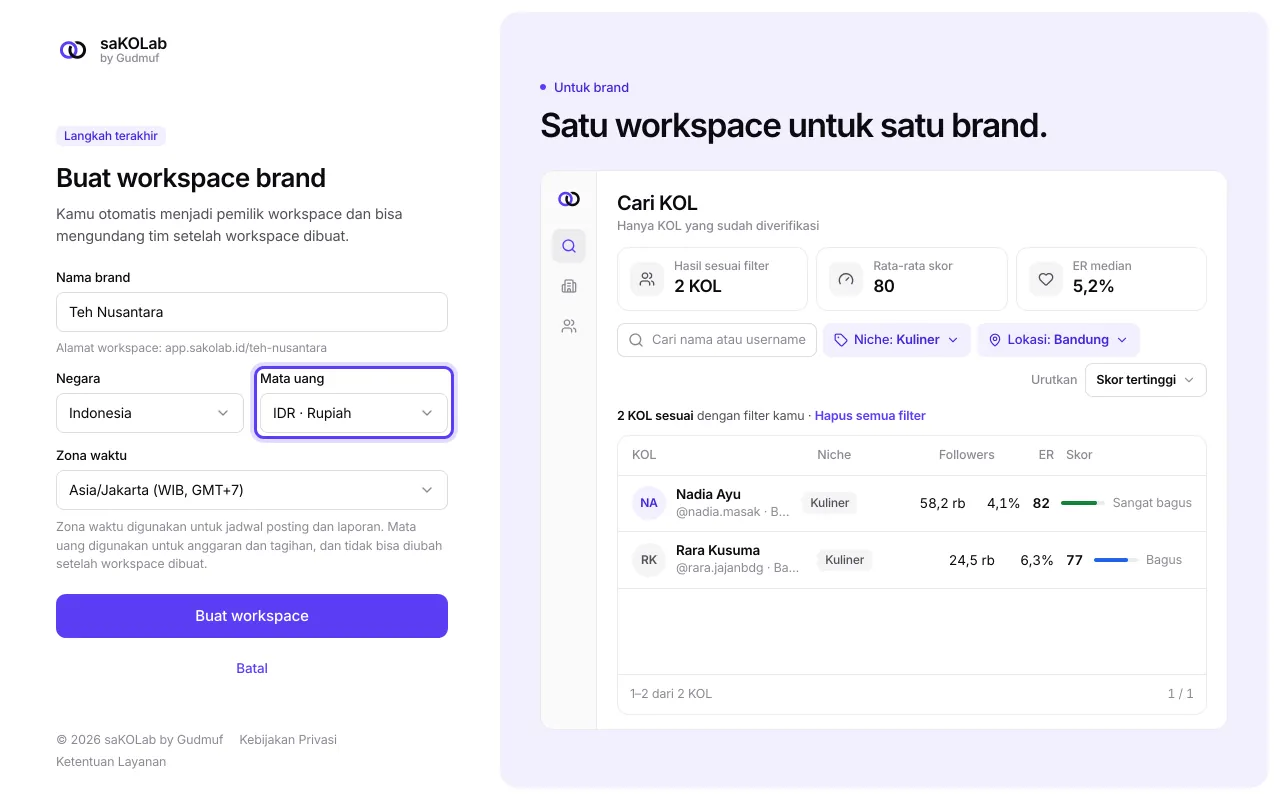
Task: Click the Untuk brand label
Action: 591,88
